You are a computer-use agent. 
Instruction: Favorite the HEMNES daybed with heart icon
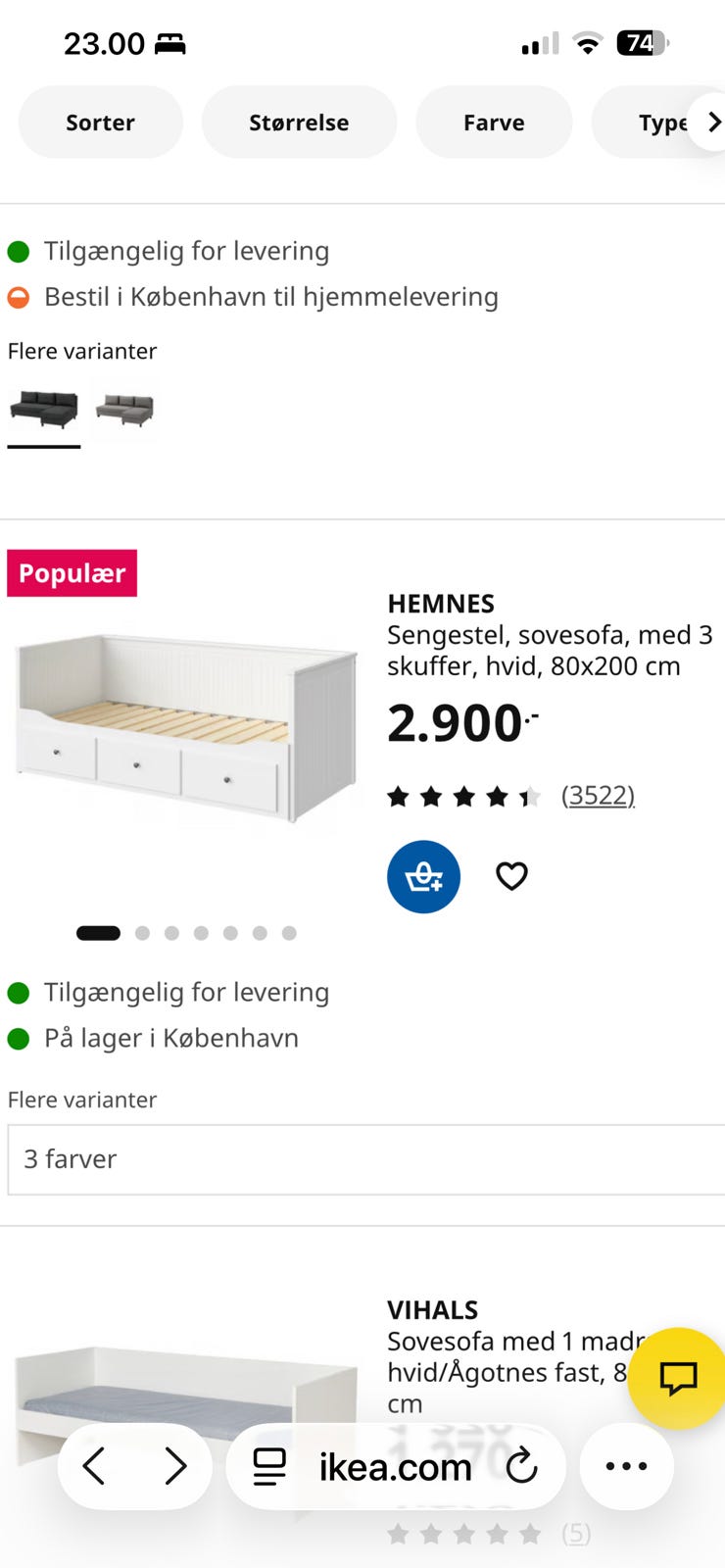[511, 876]
